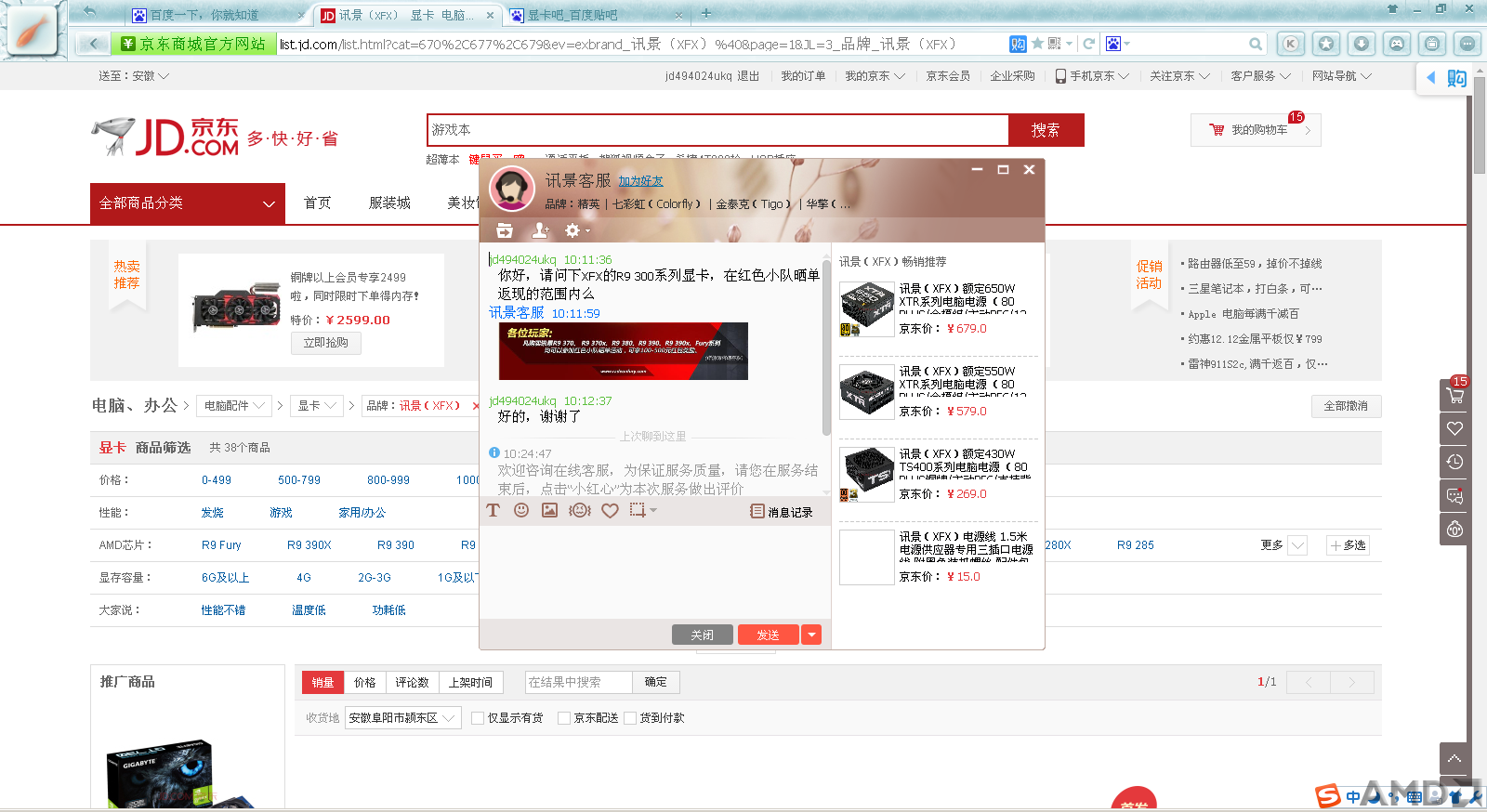Open the browser skin shirt icon
Viewport: 1487px width, 812px height.
tap(1392, 9)
